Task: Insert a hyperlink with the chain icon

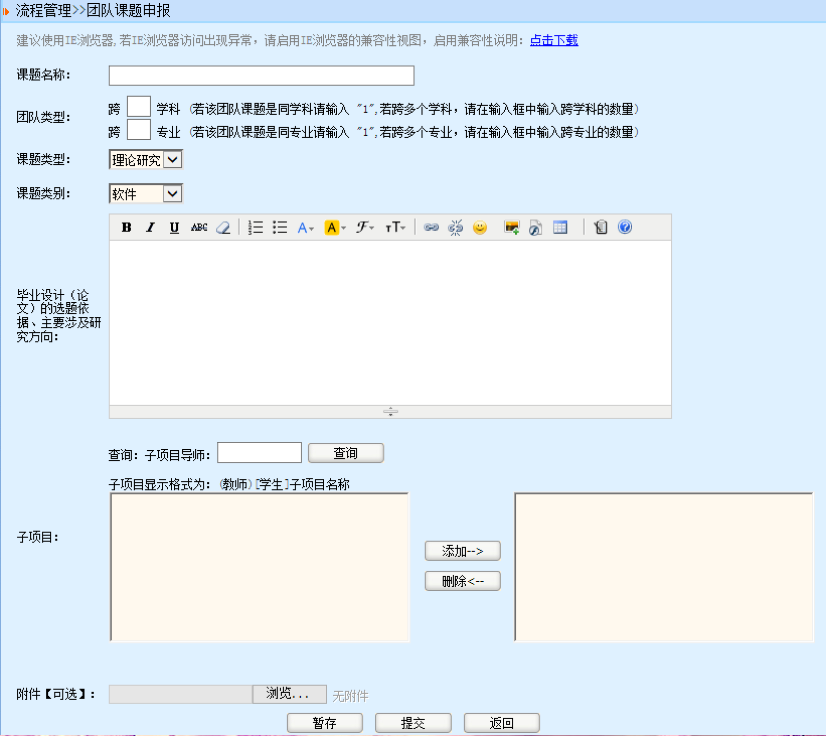Action: [x=431, y=227]
